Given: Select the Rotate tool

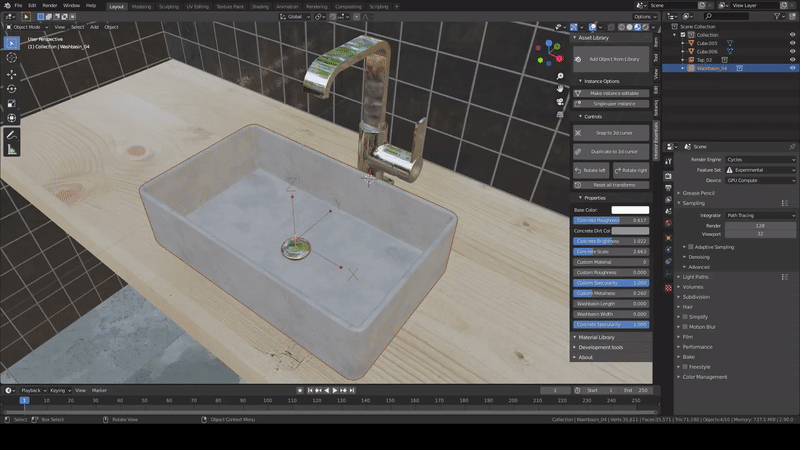Looking at the screenshot, I should tap(12, 89).
